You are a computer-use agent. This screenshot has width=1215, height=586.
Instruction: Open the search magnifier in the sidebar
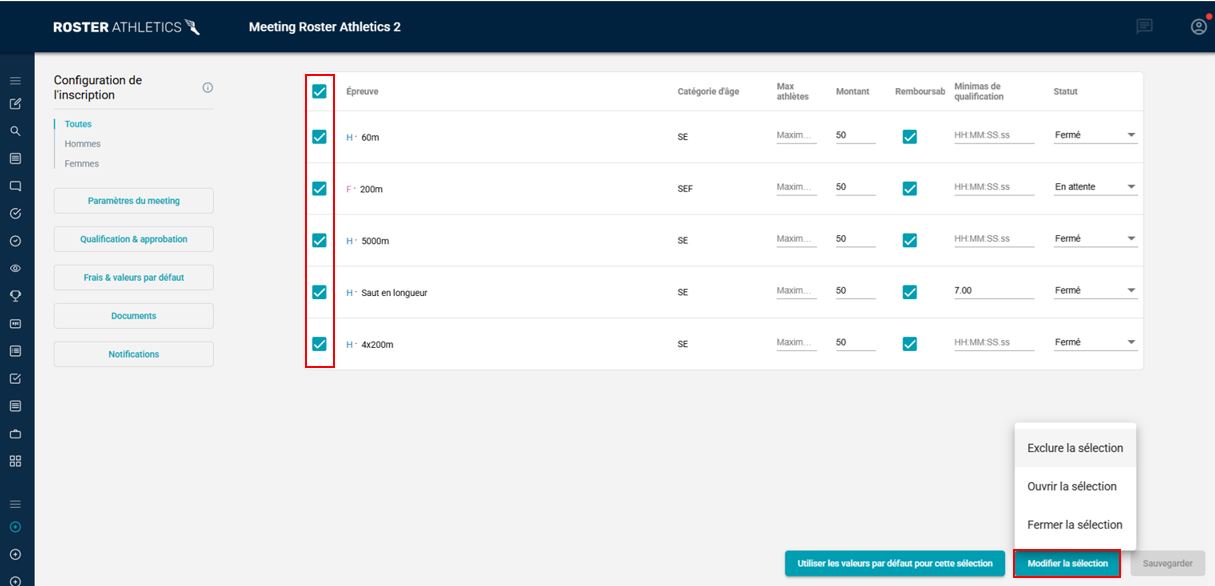(15, 131)
